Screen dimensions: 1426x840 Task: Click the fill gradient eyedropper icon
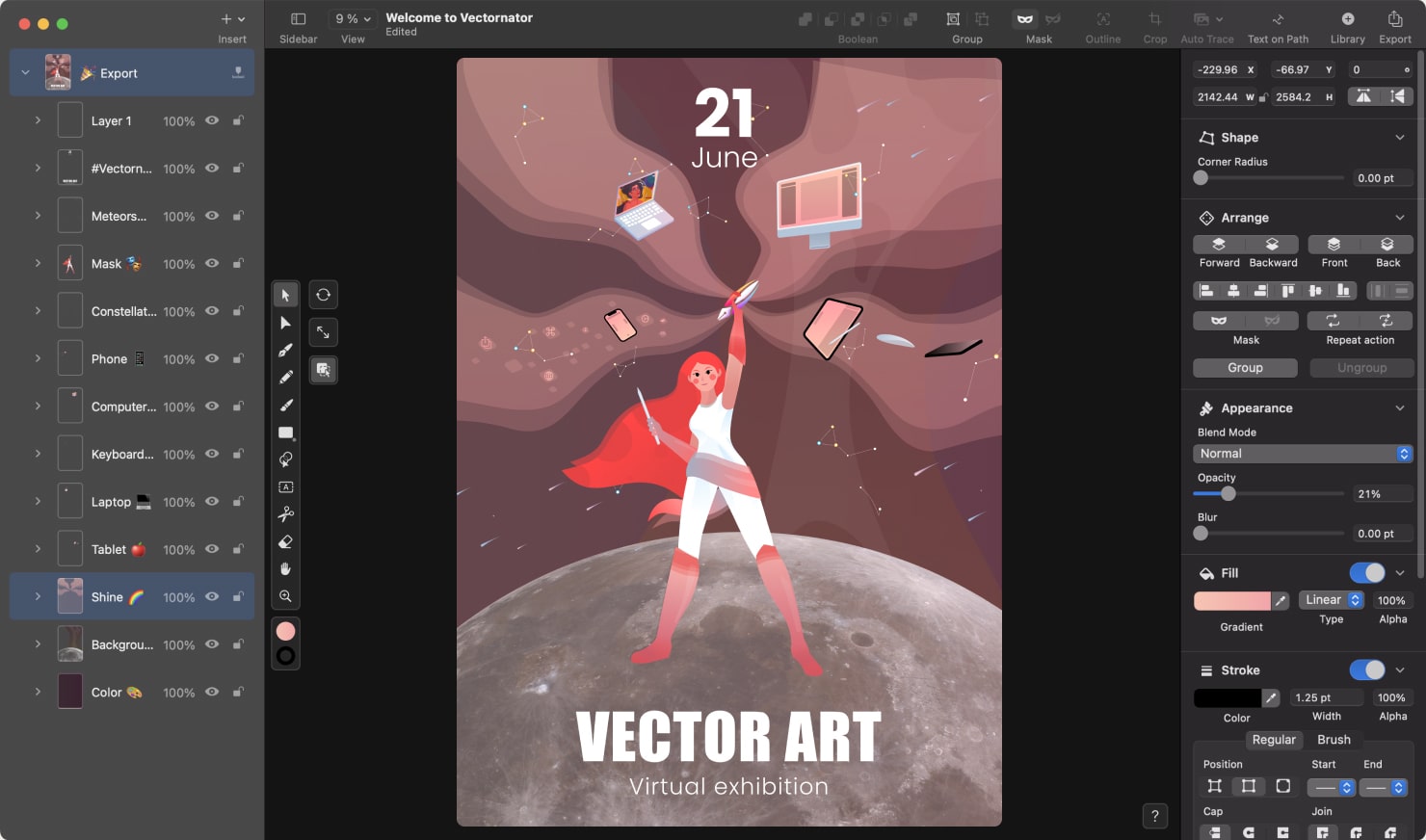[1281, 600]
